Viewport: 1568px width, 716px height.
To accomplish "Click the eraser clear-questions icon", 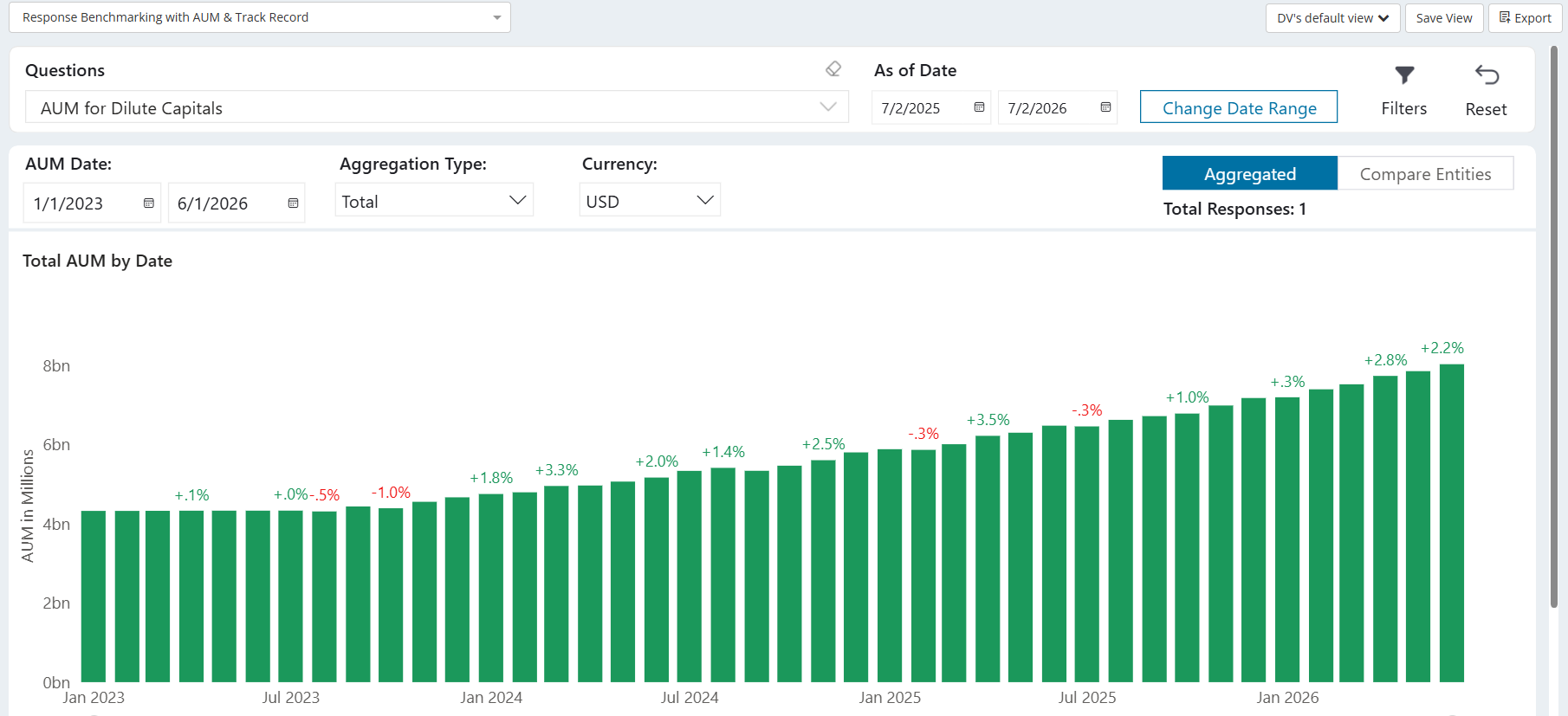I will point(833,69).
